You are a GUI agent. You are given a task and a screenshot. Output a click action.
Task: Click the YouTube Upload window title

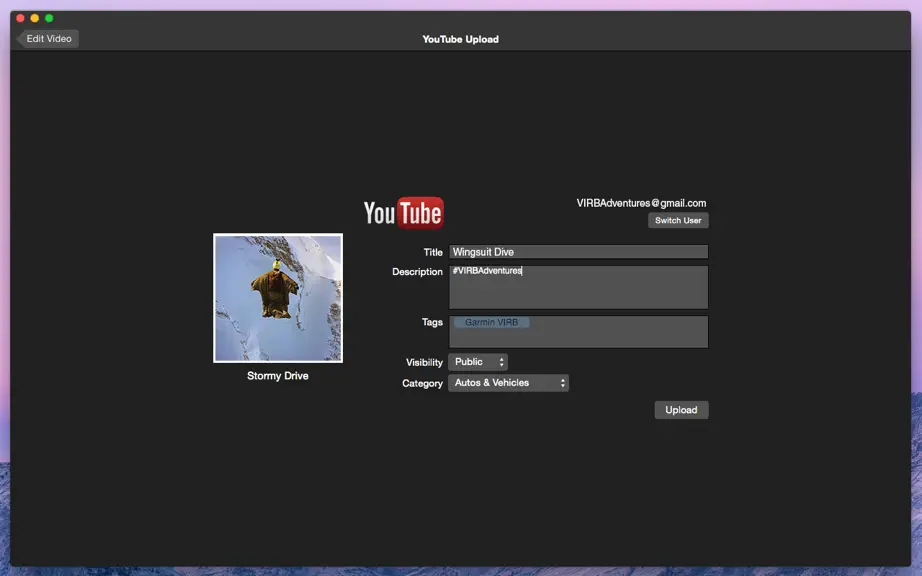click(x=460, y=39)
